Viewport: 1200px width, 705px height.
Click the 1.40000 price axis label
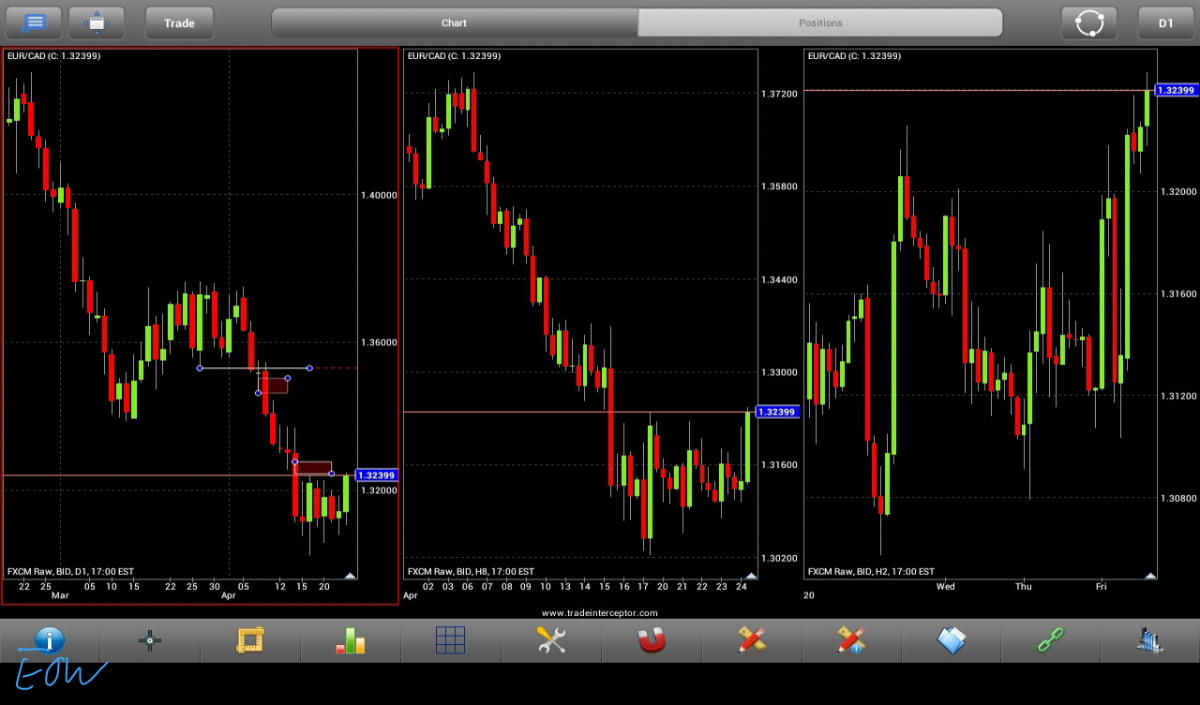point(379,195)
